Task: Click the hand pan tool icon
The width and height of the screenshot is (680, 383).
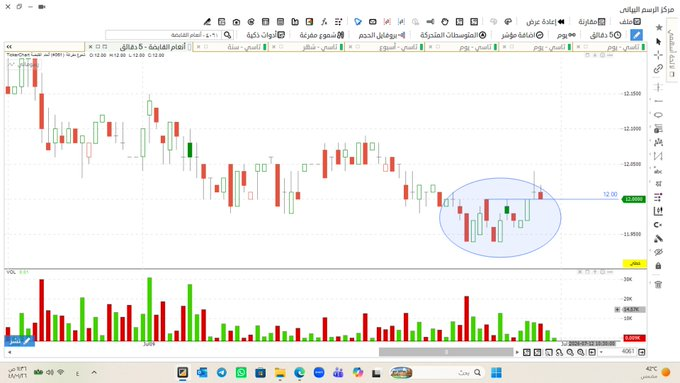Action: pos(445,22)
